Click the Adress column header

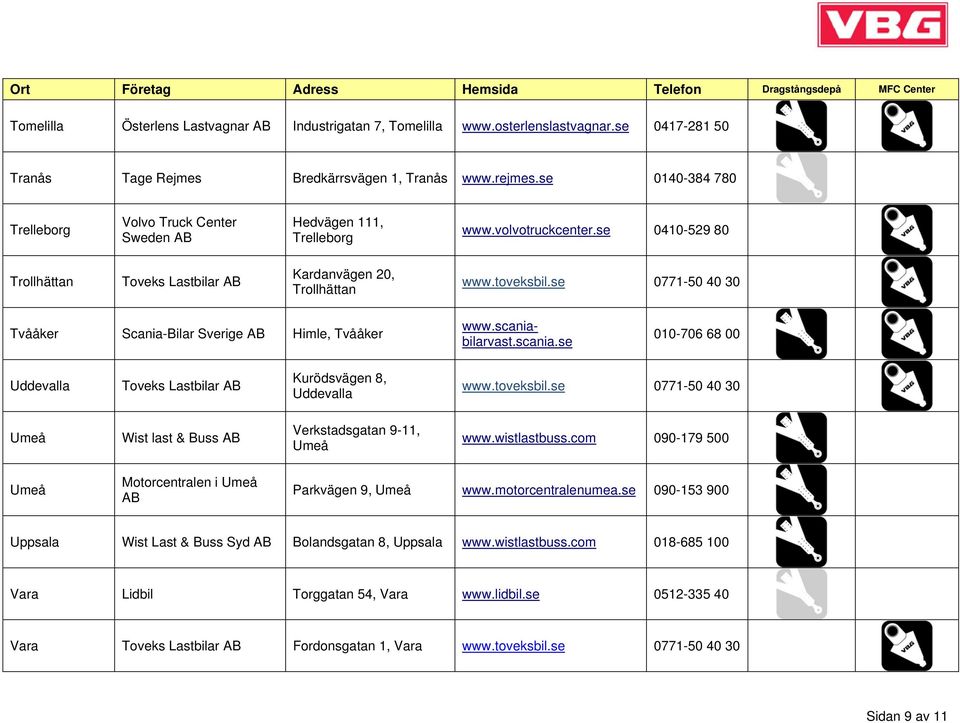(x=370, y=89)
